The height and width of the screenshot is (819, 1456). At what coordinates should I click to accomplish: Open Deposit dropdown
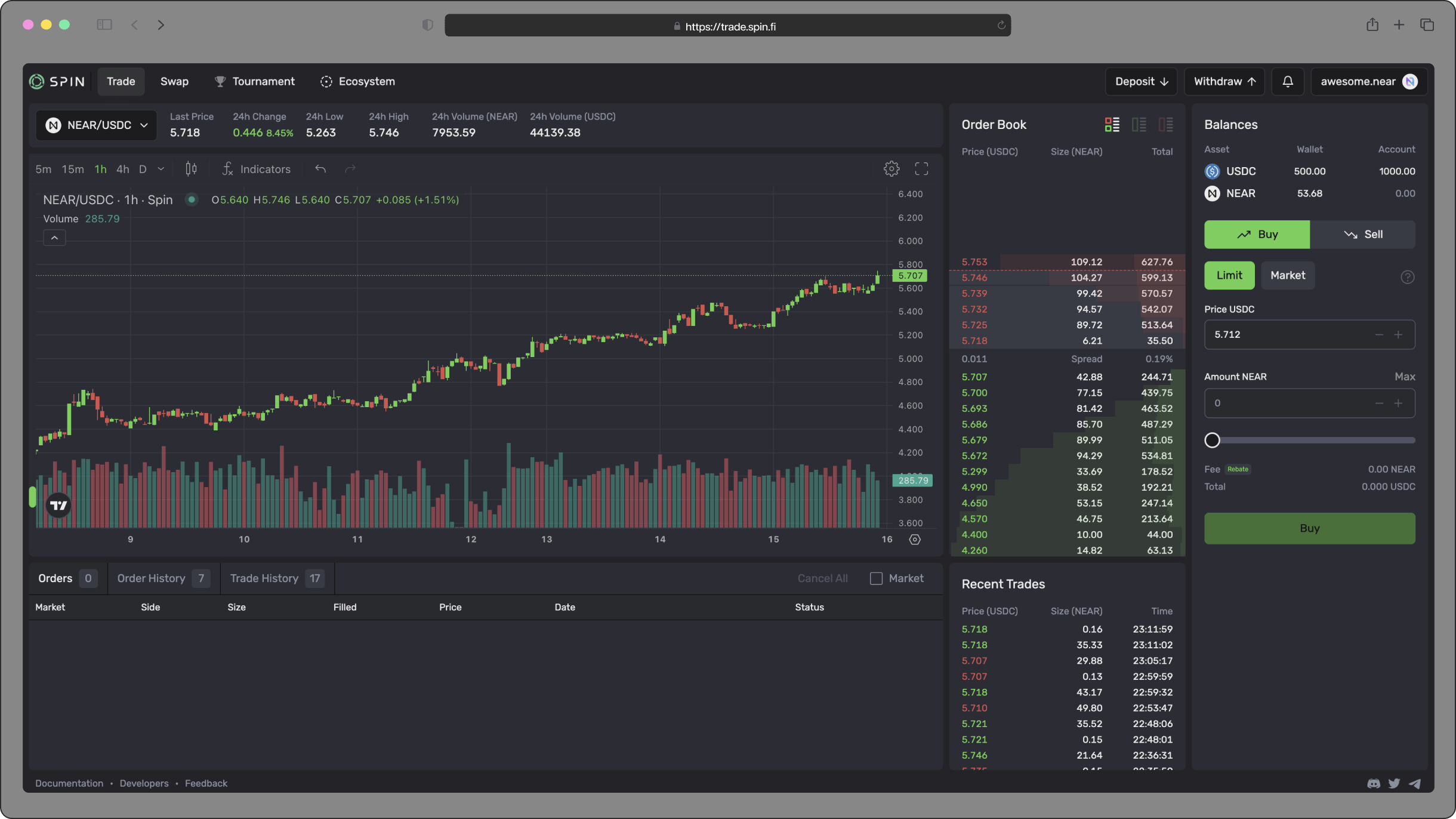1141,81
